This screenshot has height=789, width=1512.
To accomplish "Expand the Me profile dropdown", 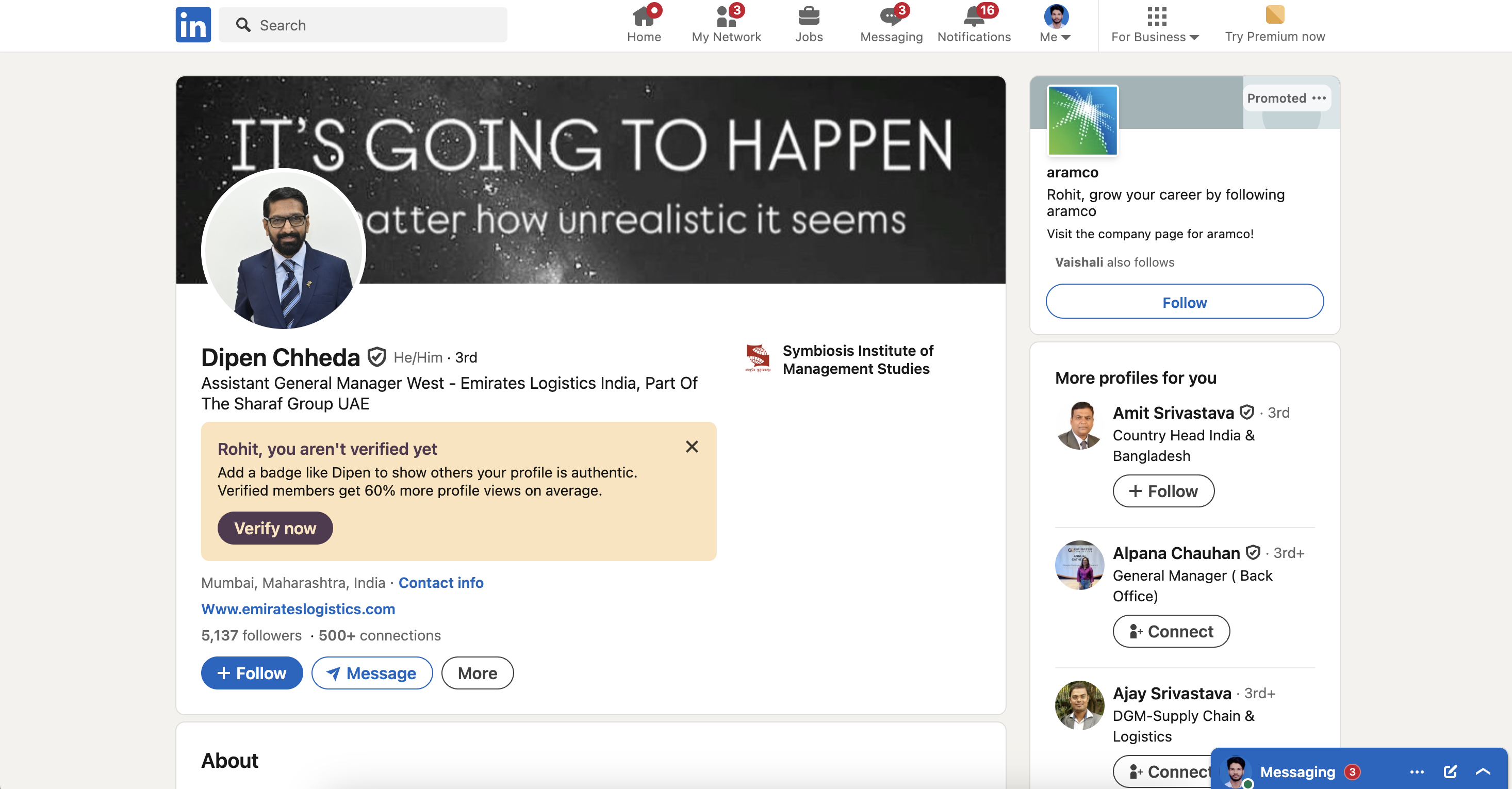I will 1055,37.
